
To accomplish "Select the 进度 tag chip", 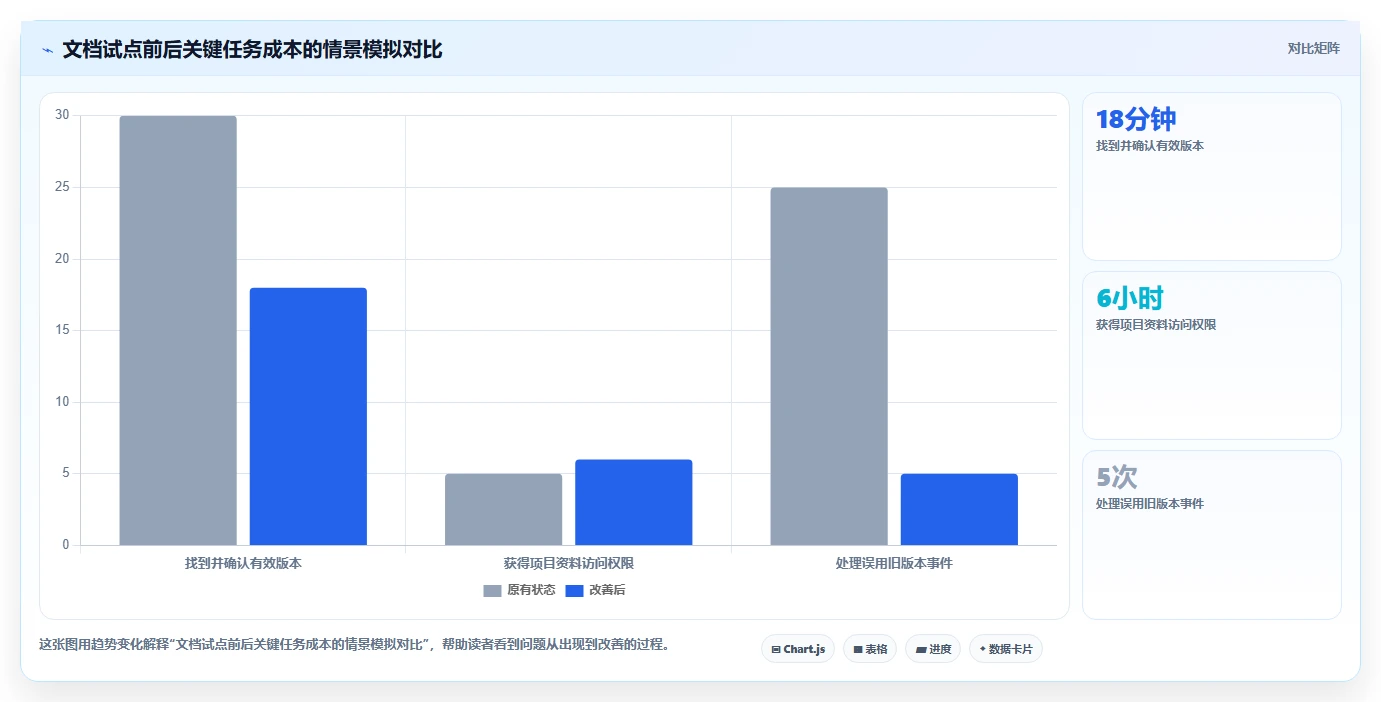I will point(932,649).
